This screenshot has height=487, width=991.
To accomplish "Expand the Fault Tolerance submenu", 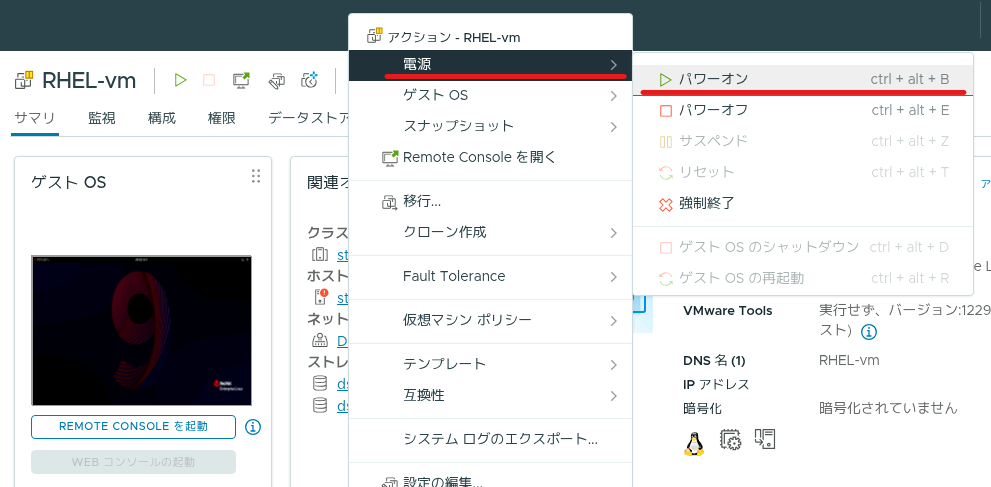I will pos(490,277).
